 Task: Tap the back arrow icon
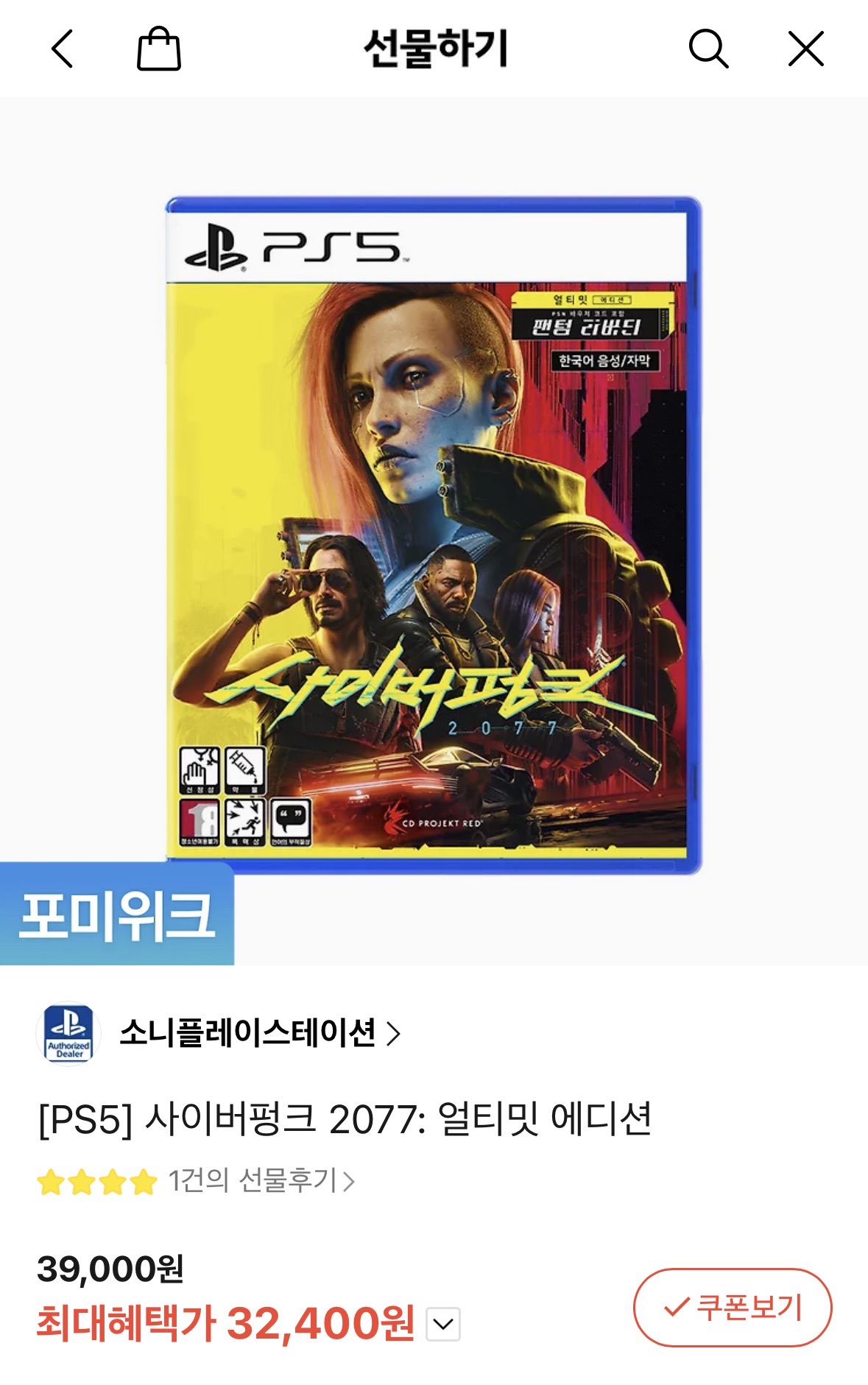tap(63, 49)
